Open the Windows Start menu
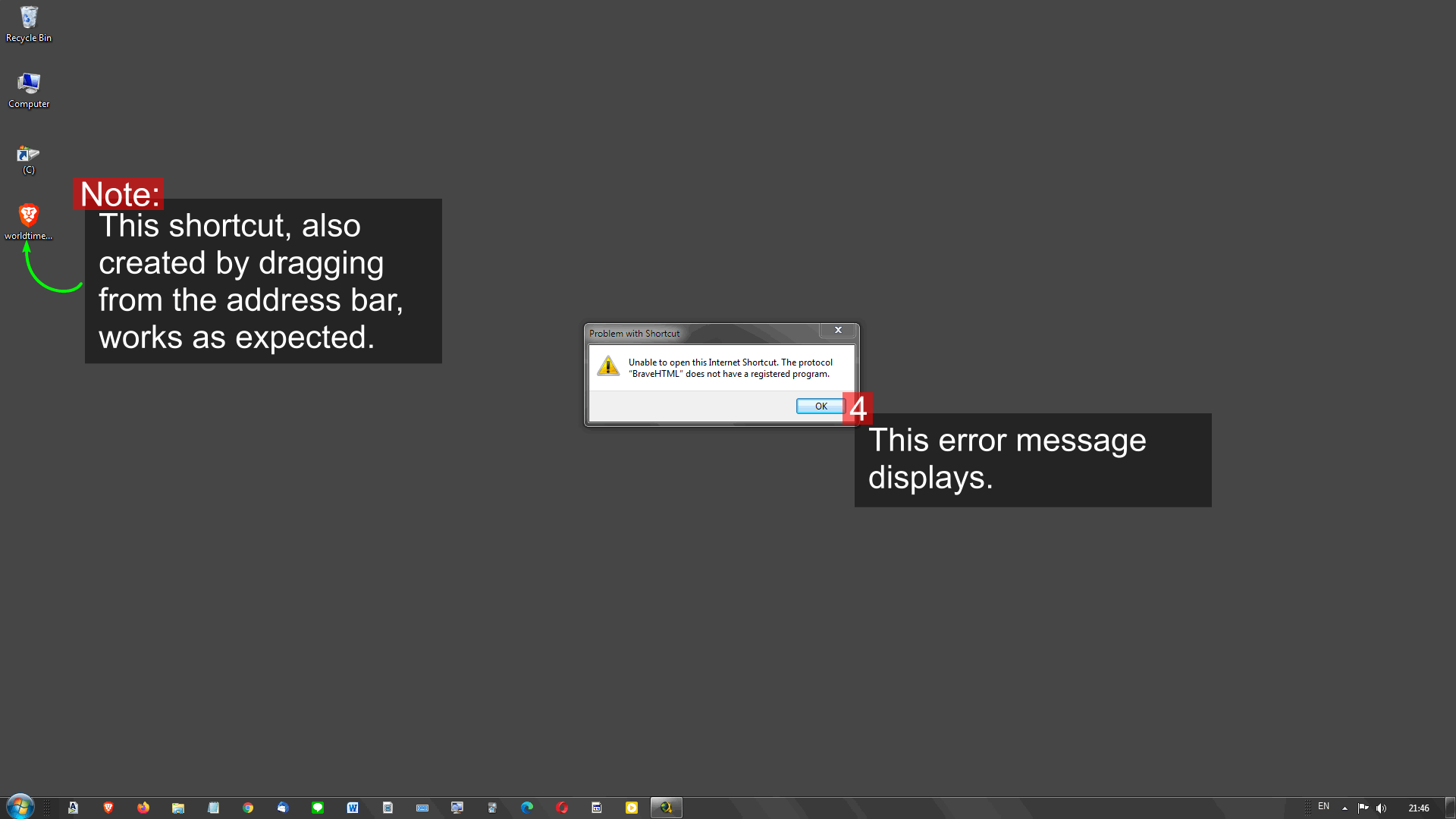The image size is (1456, 819). pos(20,807)
